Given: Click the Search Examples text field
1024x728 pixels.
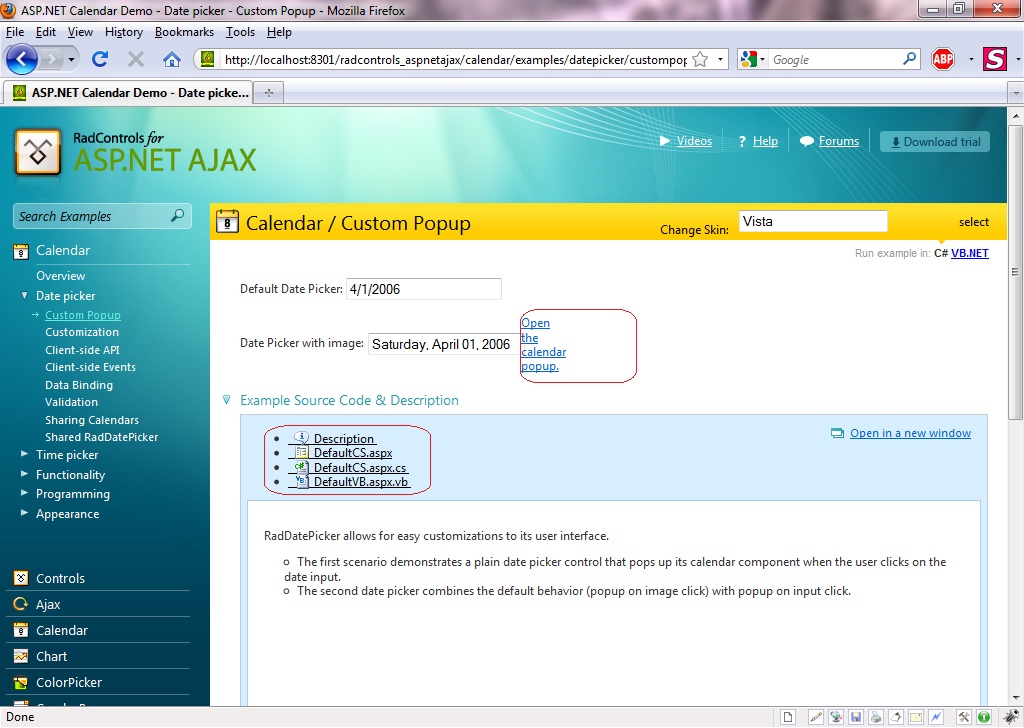Looking at the screenshot, I should click(91, 216).
